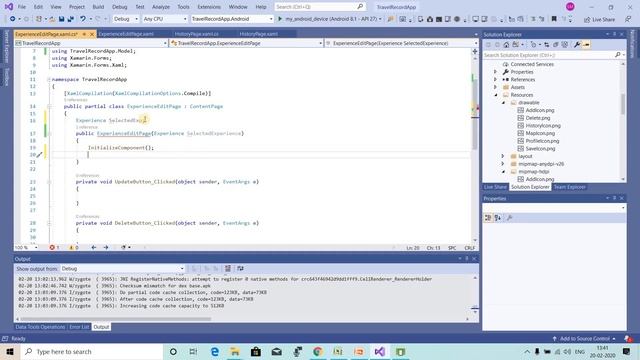Expand the References node in Solution Explorer

[496, 80]
